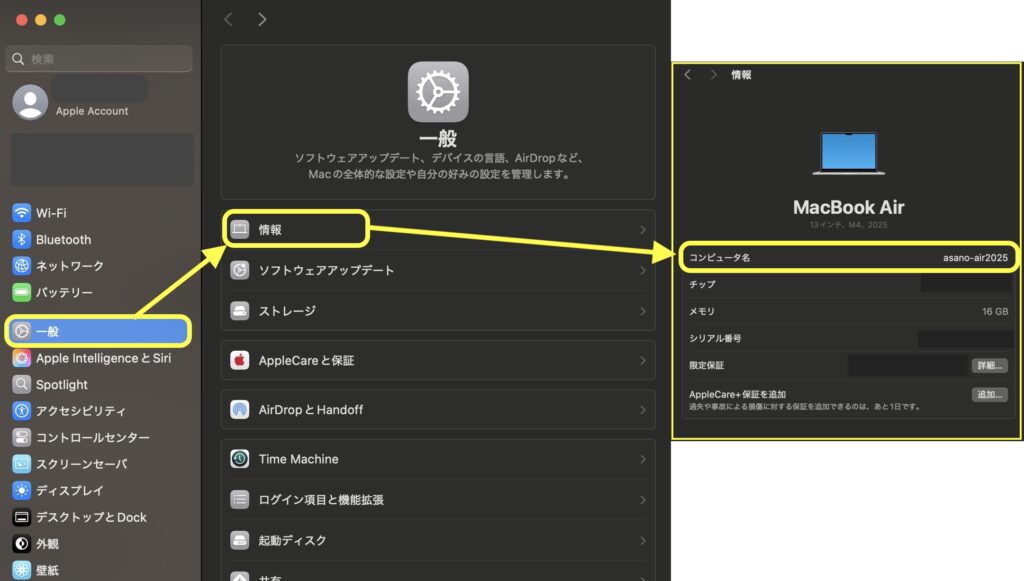Screen dimensions: 1024x581
Task: Select the 外観 appearance icon
Action: (22, 544)
